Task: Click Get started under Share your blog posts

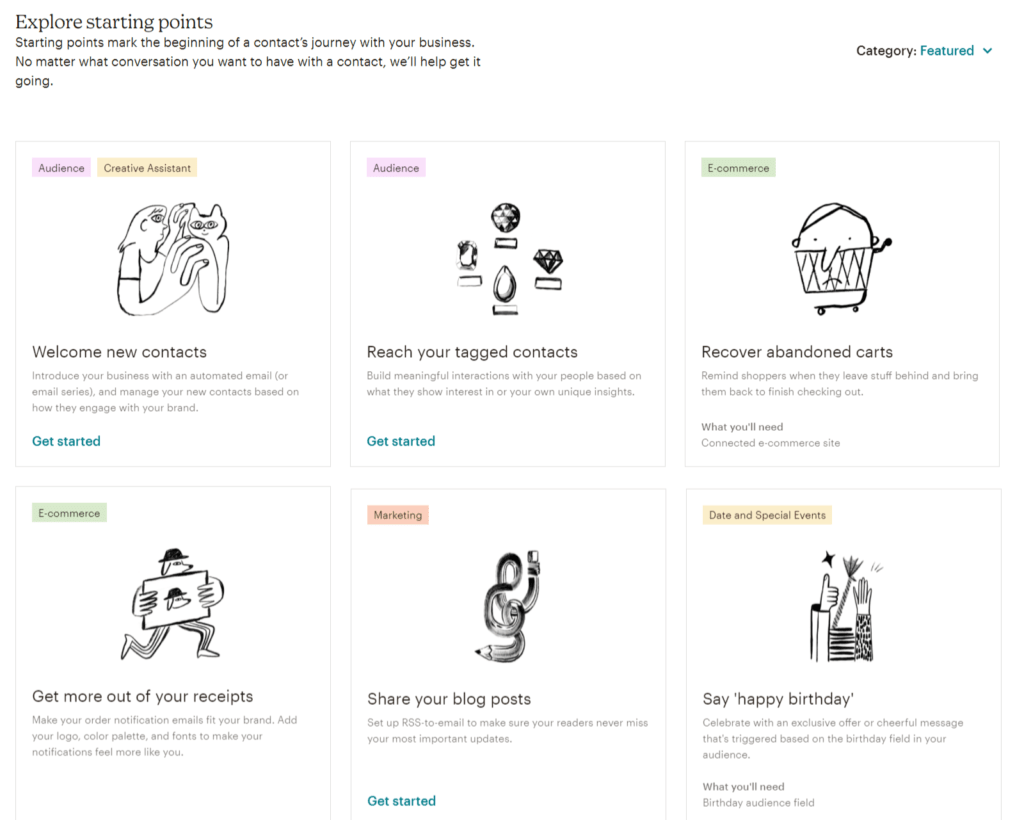Action: [x=401, y=800]
